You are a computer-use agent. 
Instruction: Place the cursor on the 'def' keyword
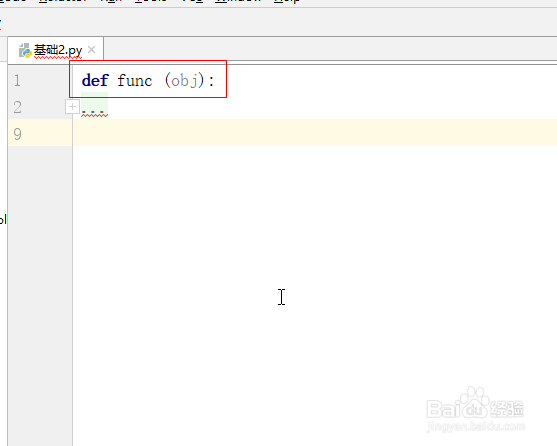click(x=95, y=80)
